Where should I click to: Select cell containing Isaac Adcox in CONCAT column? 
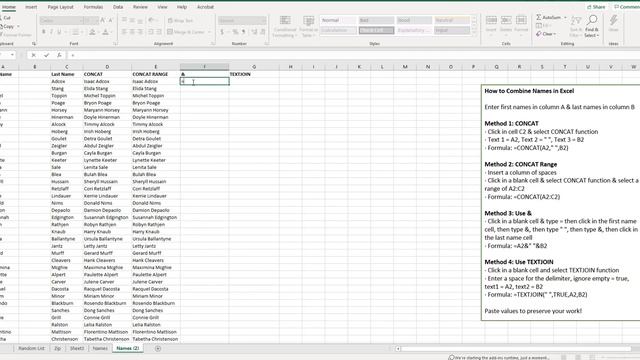107,82
